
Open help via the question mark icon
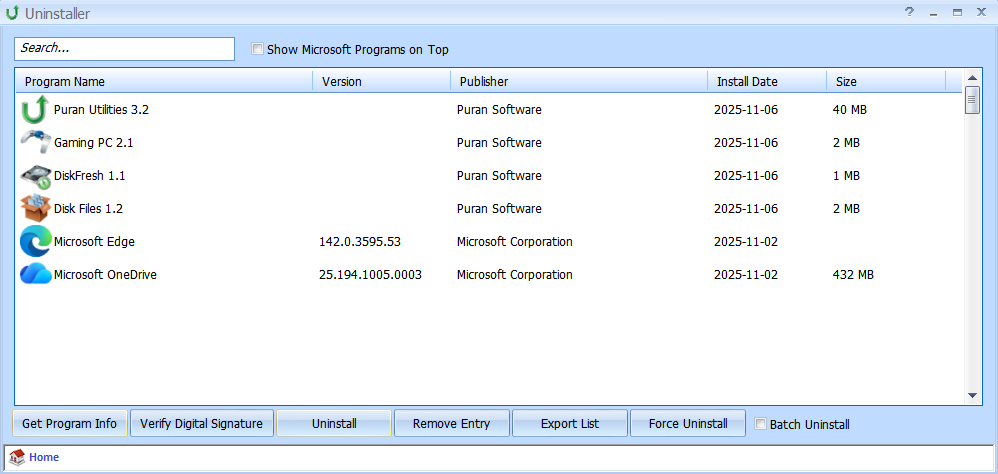909,12
